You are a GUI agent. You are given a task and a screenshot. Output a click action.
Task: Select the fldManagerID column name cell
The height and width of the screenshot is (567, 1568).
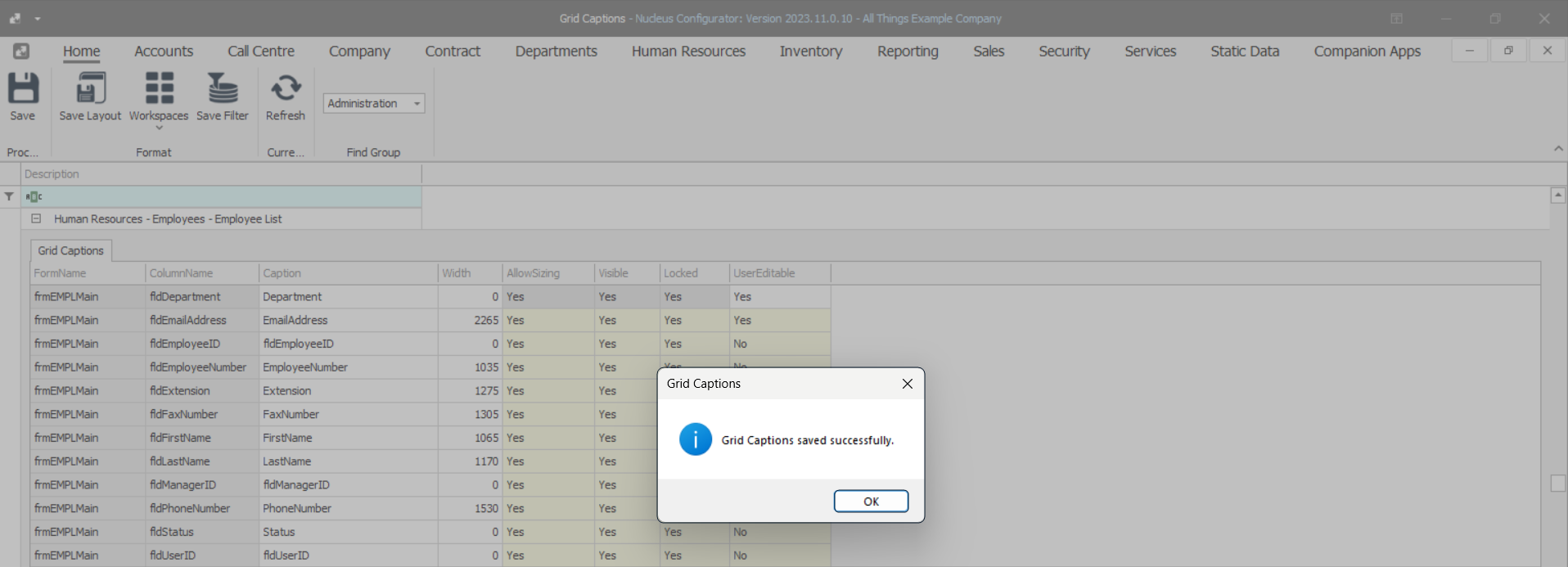[202, 485]
